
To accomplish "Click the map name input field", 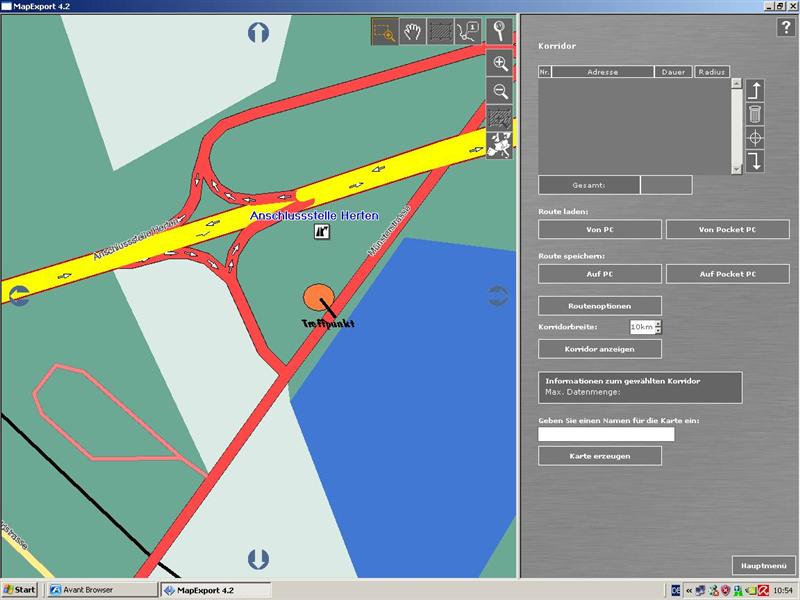I will 606,434.
